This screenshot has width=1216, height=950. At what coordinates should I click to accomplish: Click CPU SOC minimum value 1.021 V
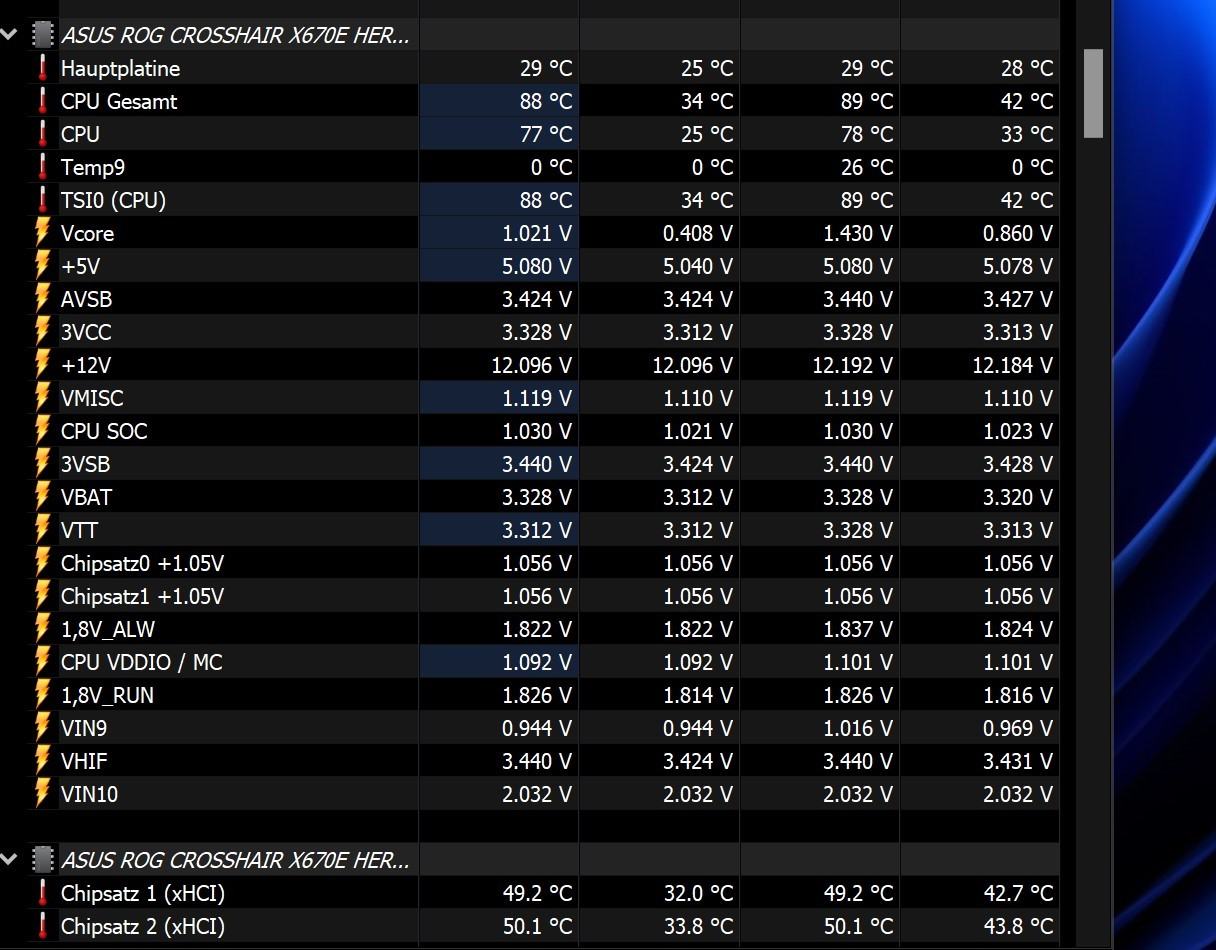point(698,431)
